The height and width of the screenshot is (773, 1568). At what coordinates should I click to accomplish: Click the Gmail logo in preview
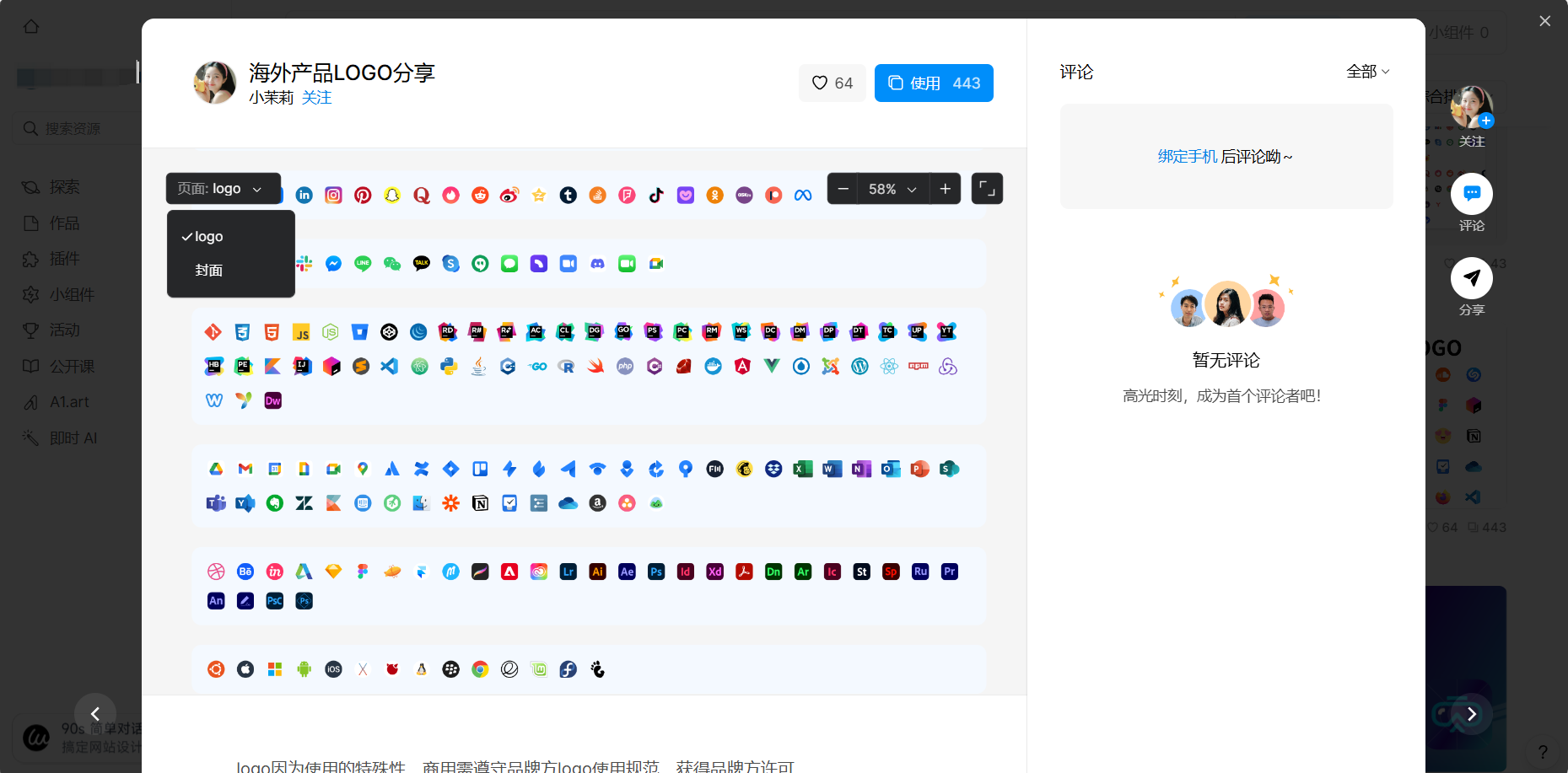tap(245, 469)
